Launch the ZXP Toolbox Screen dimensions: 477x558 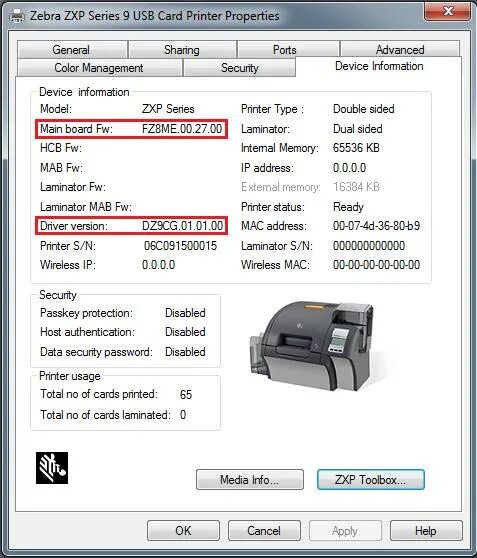[371, 480]
